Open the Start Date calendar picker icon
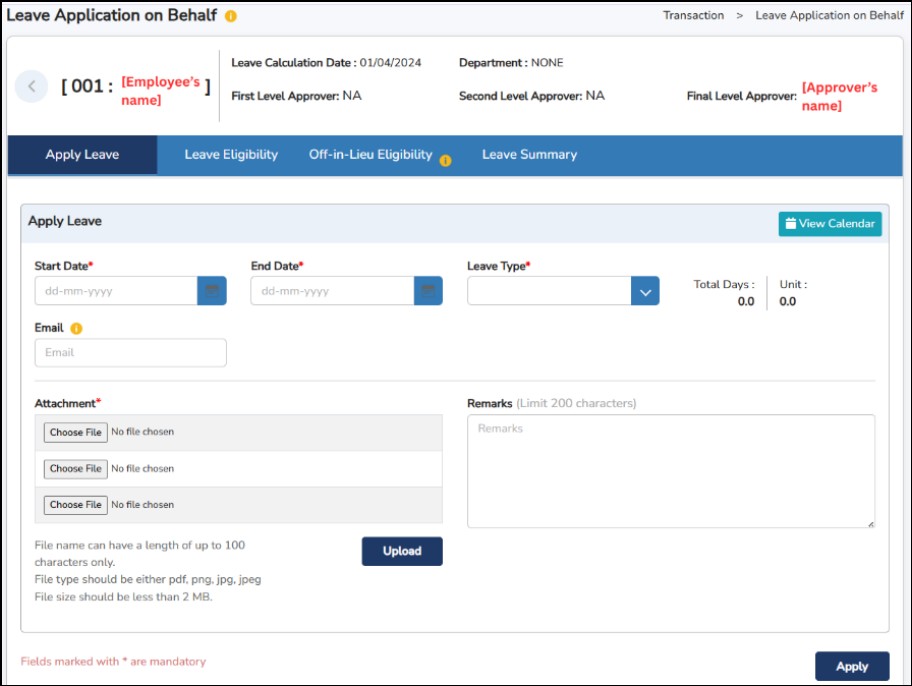The width and height of the screenshot is (912, 686). click(x=212, y=291)
